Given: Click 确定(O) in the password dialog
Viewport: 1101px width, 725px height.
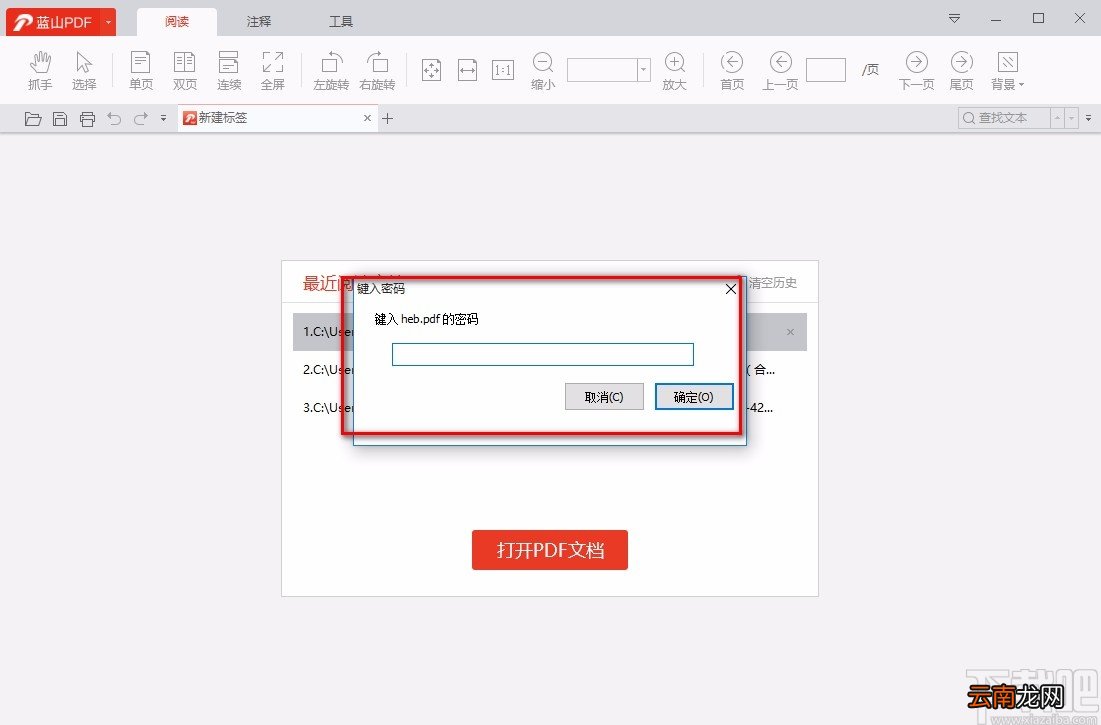Looking at the screenshot, I should click(x=694, y=397).
